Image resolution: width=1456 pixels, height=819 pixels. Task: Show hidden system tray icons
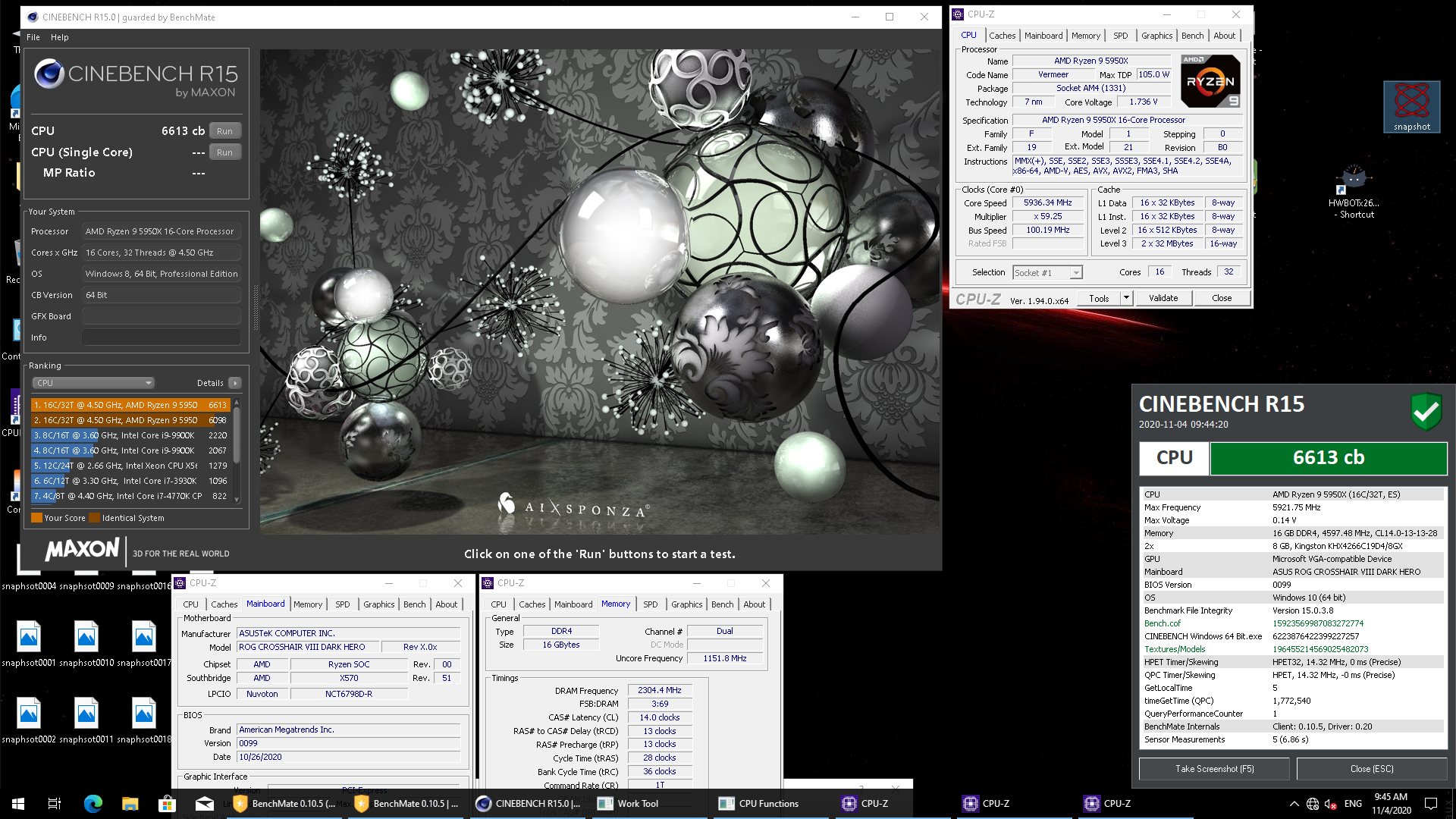point(1294,803)
